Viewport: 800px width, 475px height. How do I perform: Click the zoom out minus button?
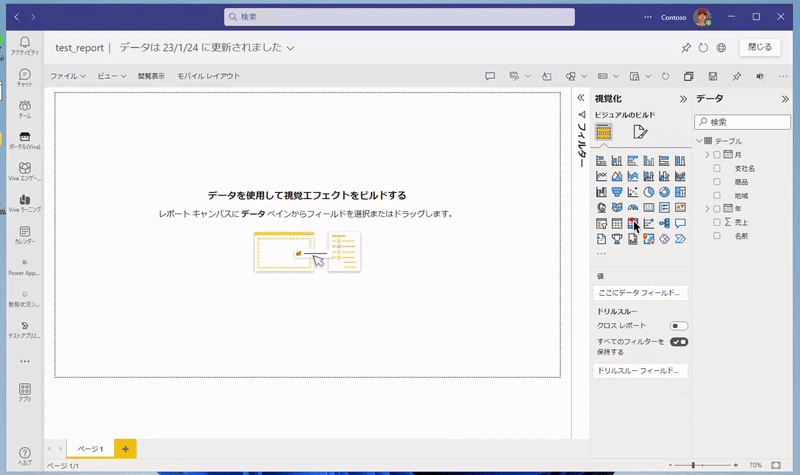pos(670,465)
